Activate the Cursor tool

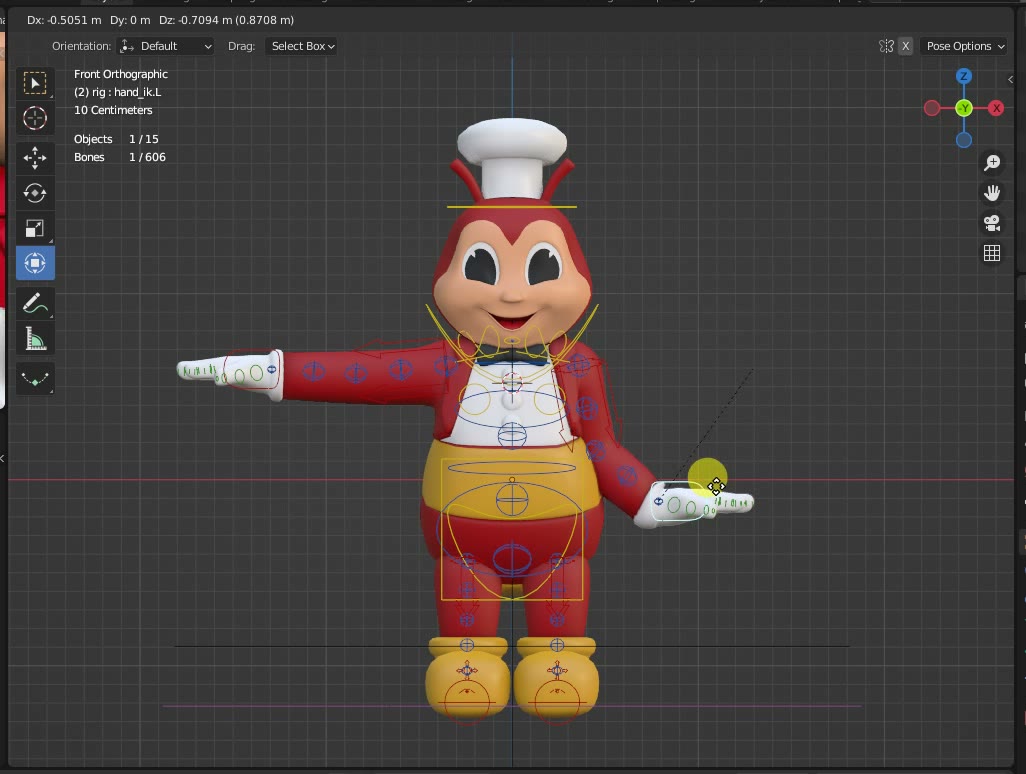[35, 118]
